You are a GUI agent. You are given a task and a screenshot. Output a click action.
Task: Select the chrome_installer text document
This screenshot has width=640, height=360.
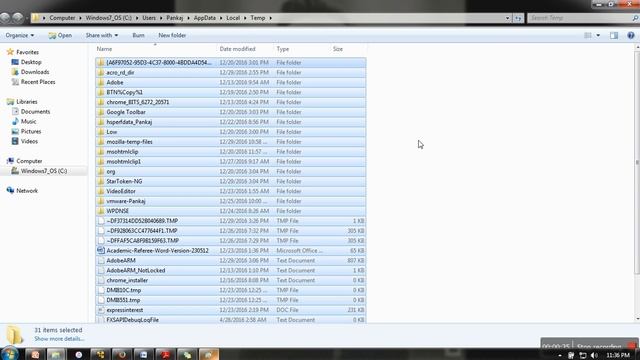(x=231, y=280)
